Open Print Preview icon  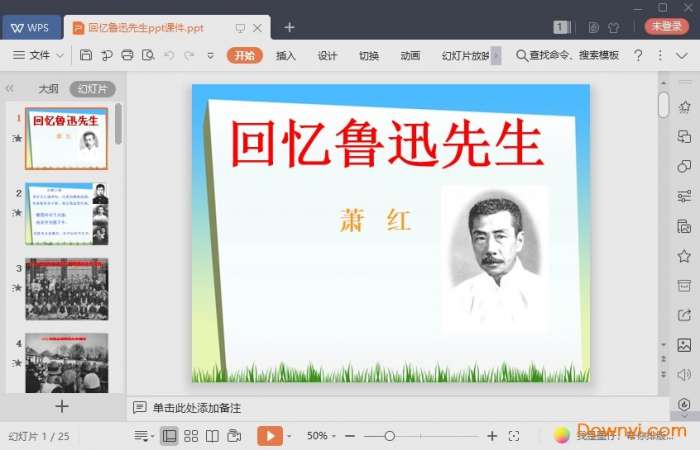[x=148, y=55]
